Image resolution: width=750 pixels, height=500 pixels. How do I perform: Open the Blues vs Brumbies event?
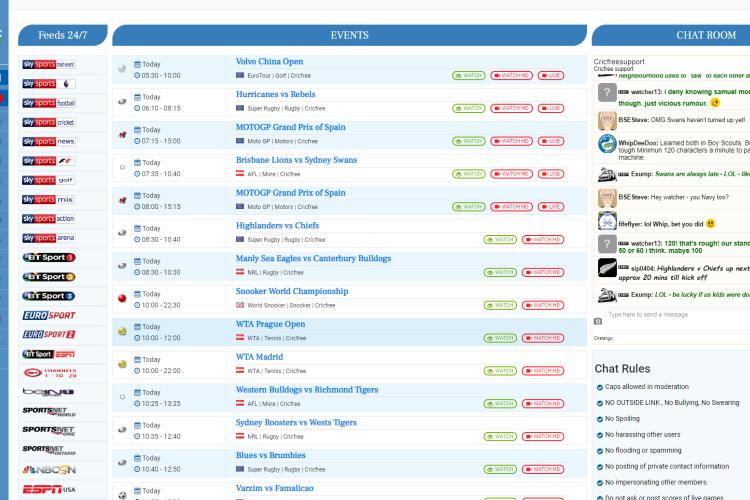click(x=271, y=455)
